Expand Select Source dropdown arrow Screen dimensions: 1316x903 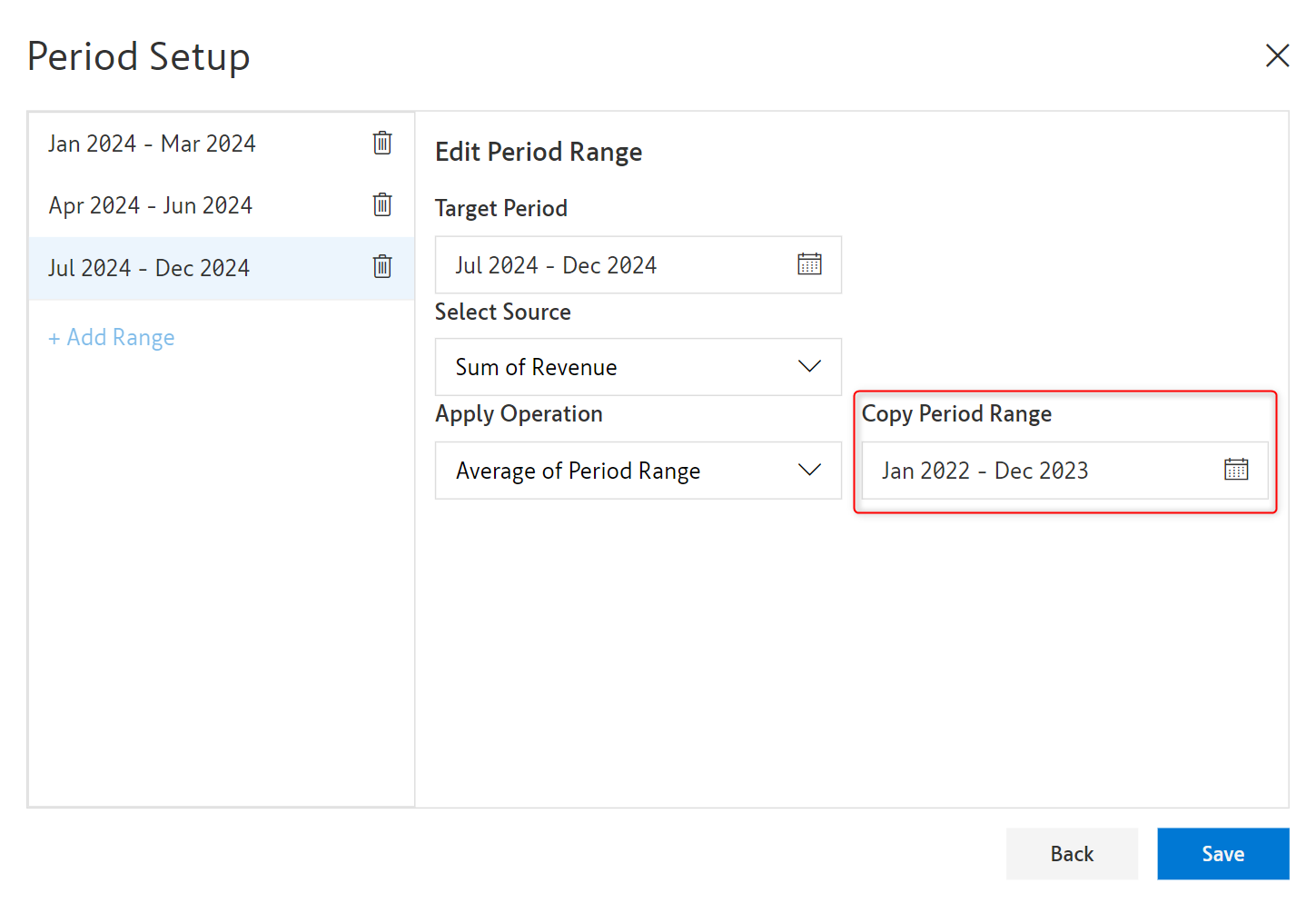(809, 366)
